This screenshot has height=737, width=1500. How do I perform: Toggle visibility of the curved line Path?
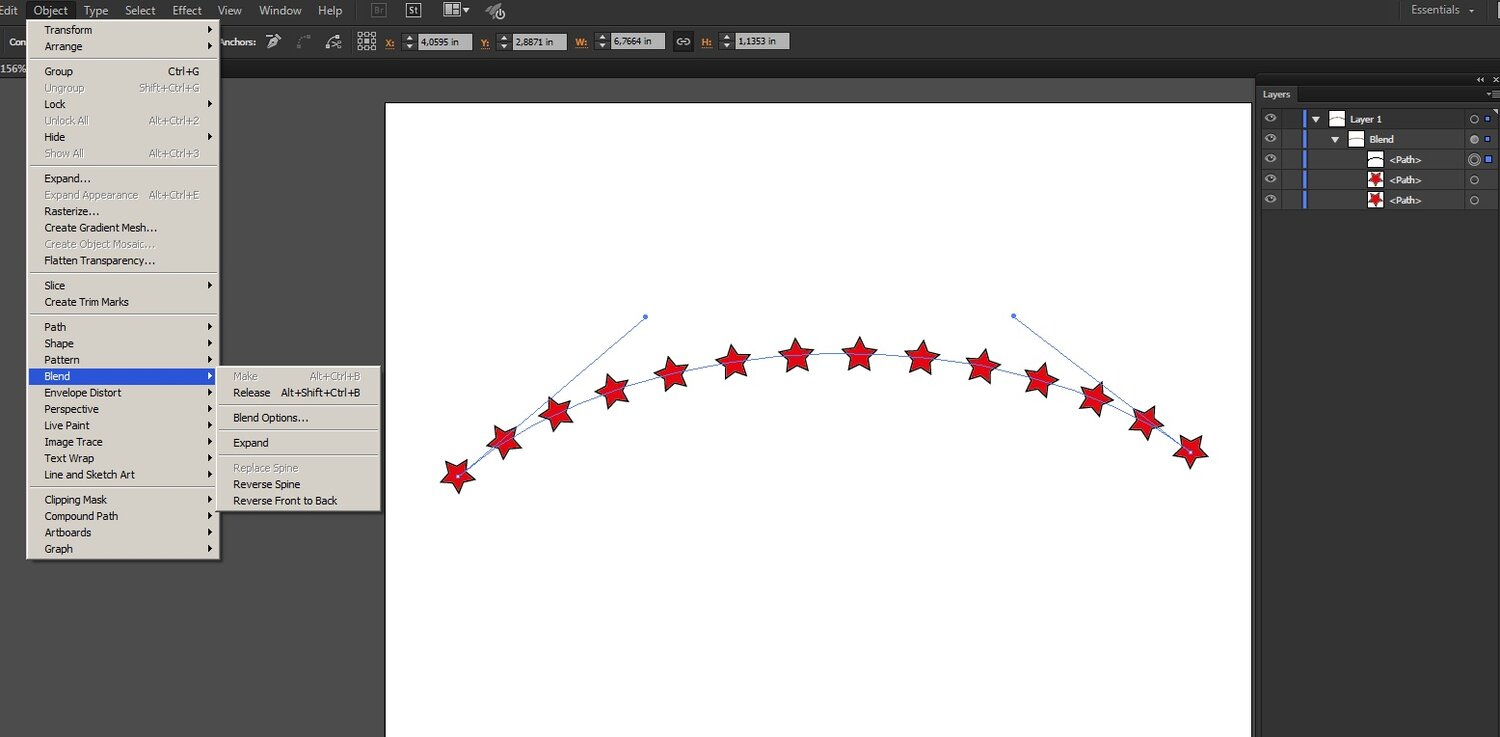(1270, 159)
